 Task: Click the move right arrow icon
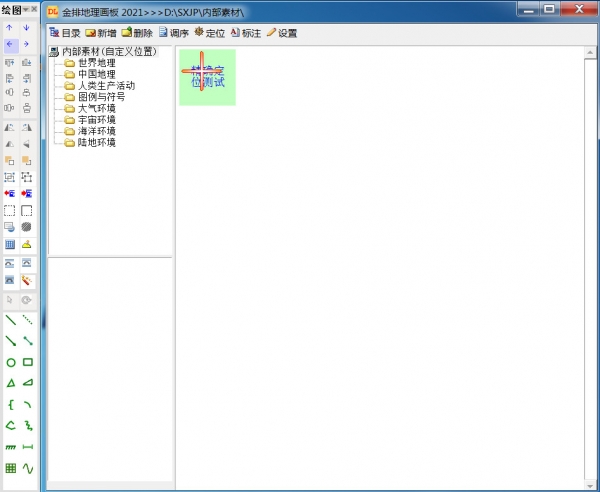(26, 44)
